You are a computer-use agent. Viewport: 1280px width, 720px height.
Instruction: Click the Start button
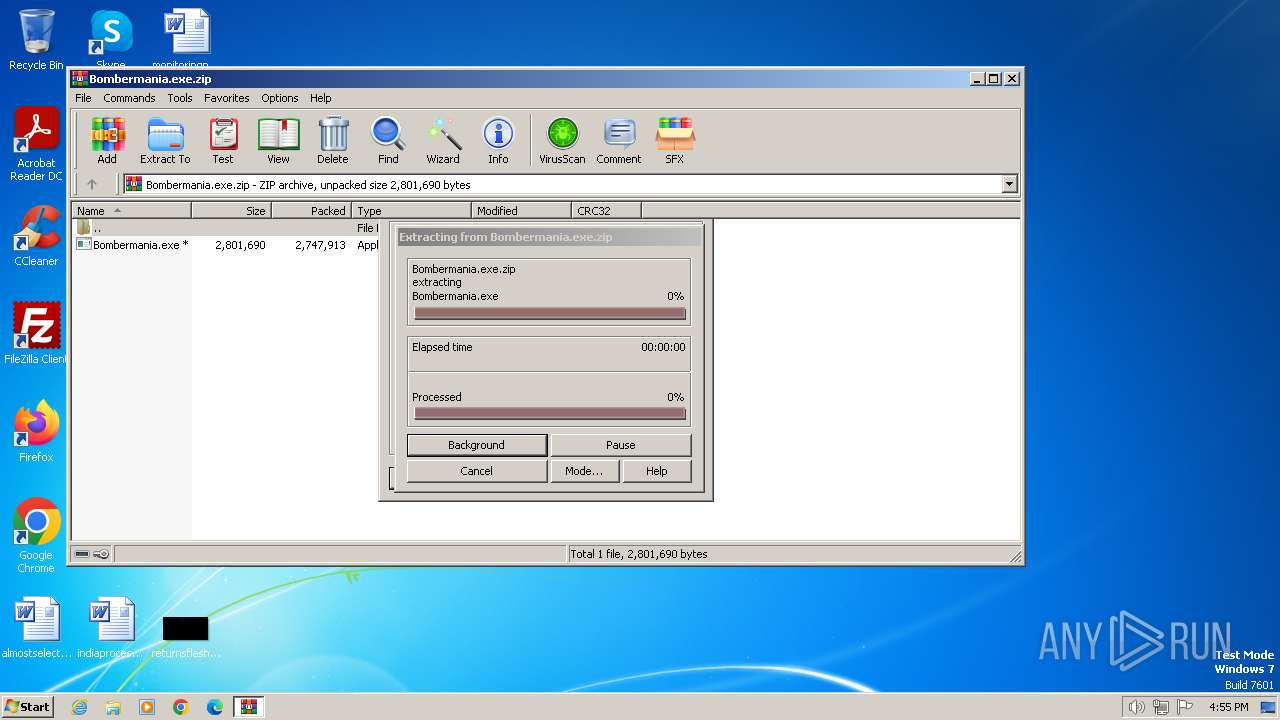28,707
